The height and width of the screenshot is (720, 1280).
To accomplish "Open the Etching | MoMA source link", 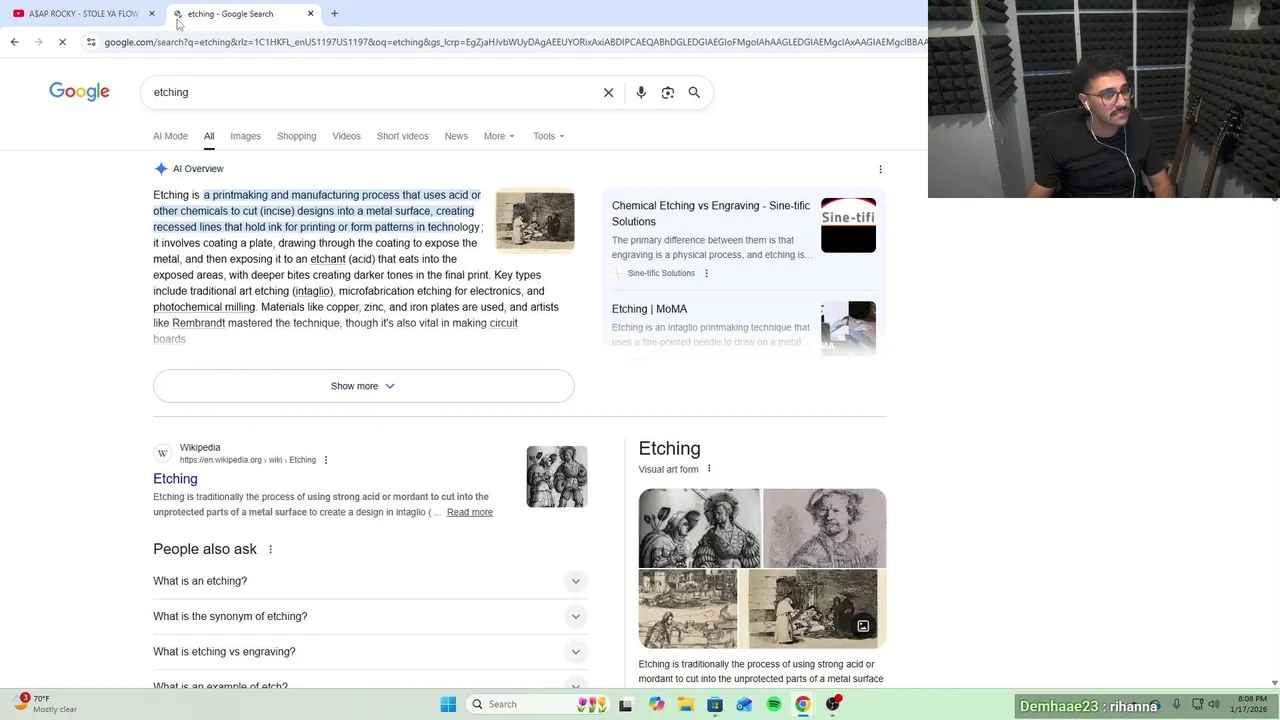I will pos(649,309).
